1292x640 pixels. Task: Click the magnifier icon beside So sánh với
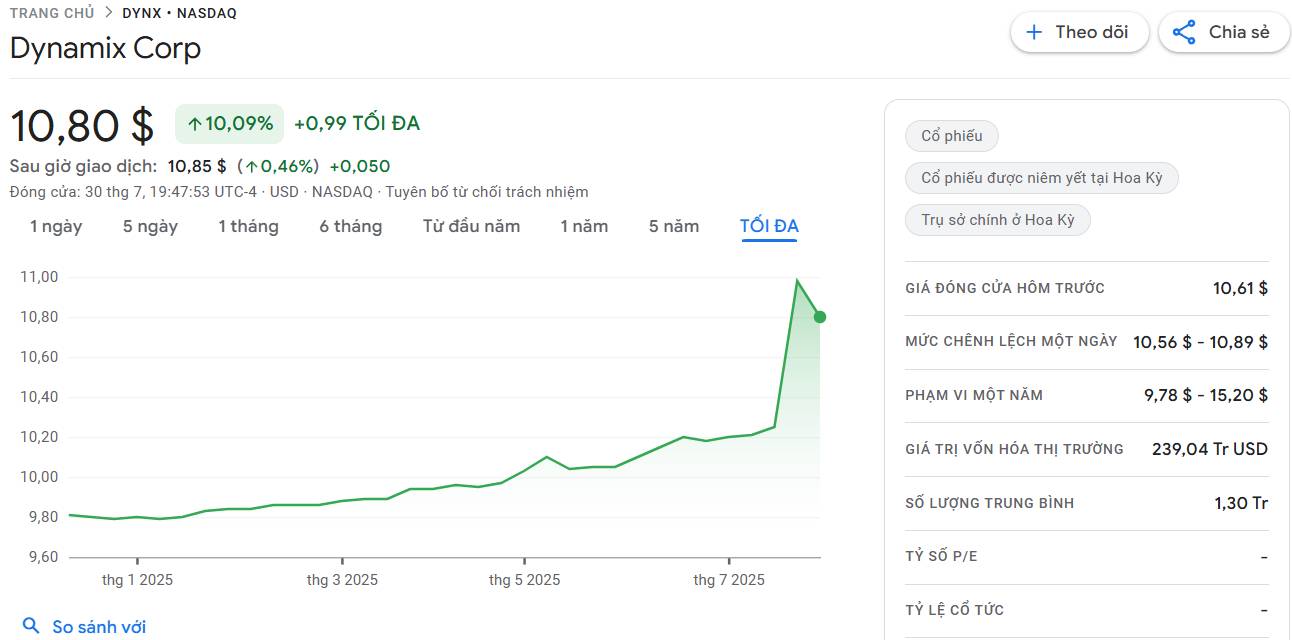pos(31,626)
